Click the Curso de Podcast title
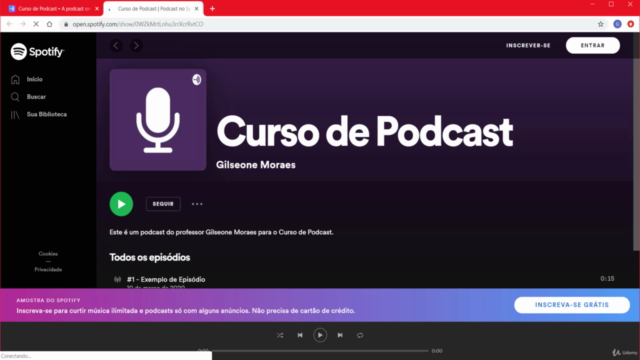 364,131
